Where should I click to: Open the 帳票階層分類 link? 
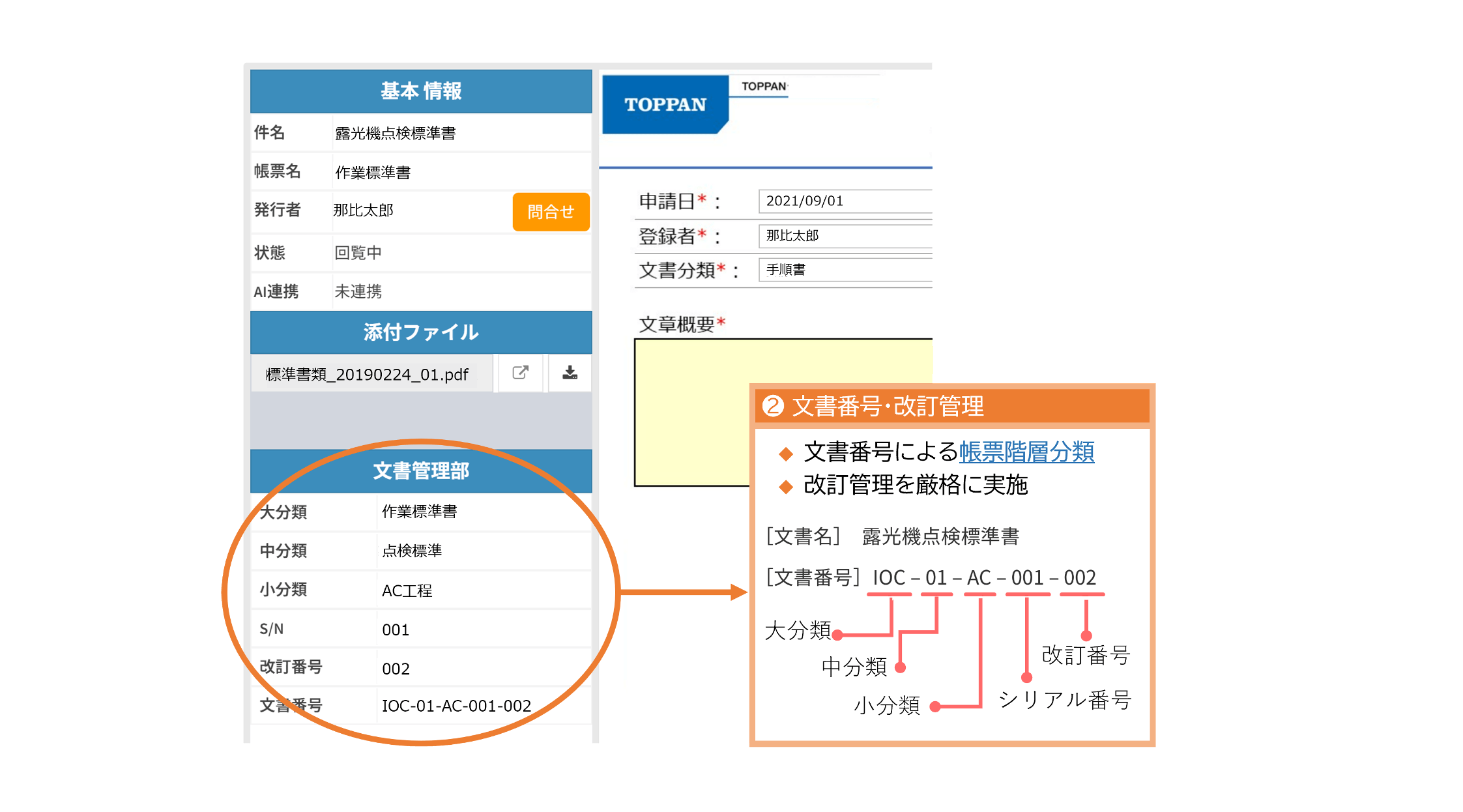pyautogui.click(x=1026, y=452)
